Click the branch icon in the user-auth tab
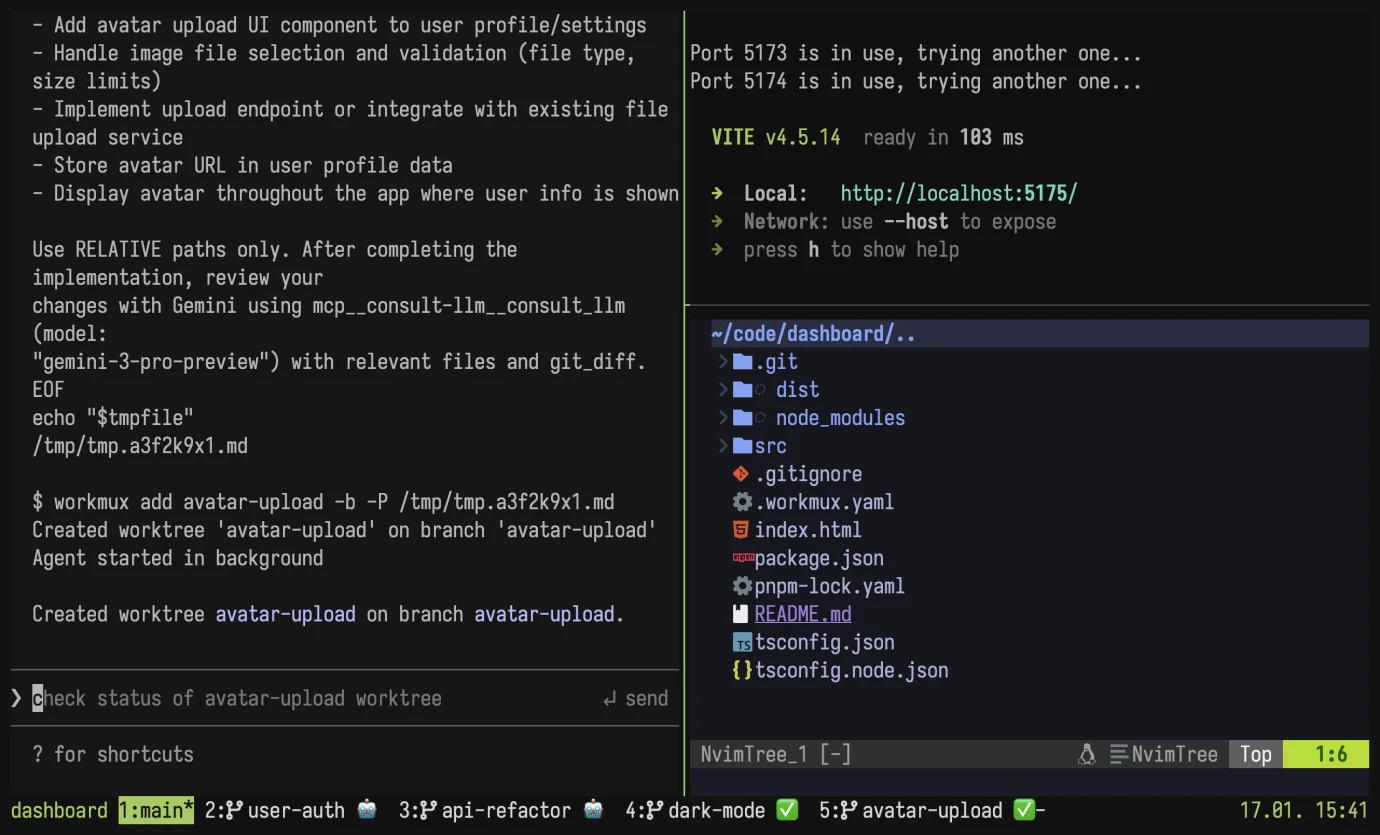This screenshot has width=1380, height=835. click(x=236, y=810)
